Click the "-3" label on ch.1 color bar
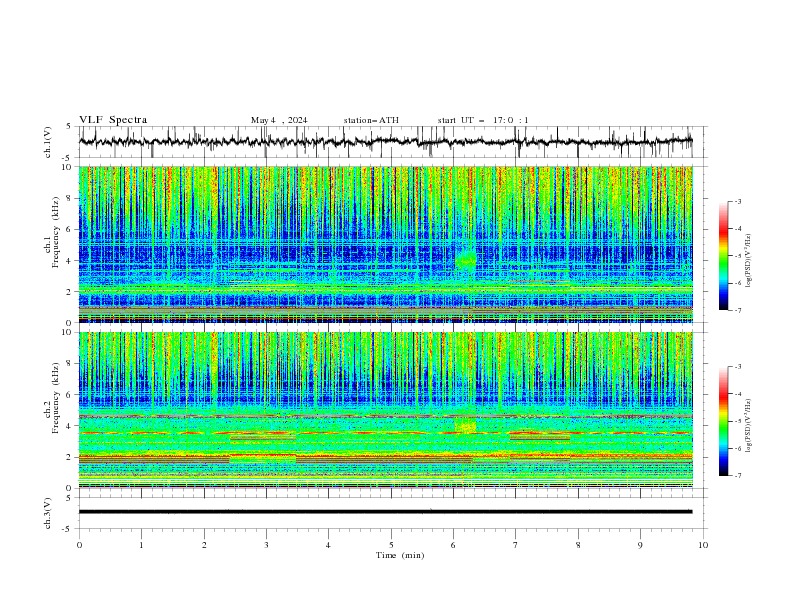The image size is (792, 612). click(x=738, y=201)
